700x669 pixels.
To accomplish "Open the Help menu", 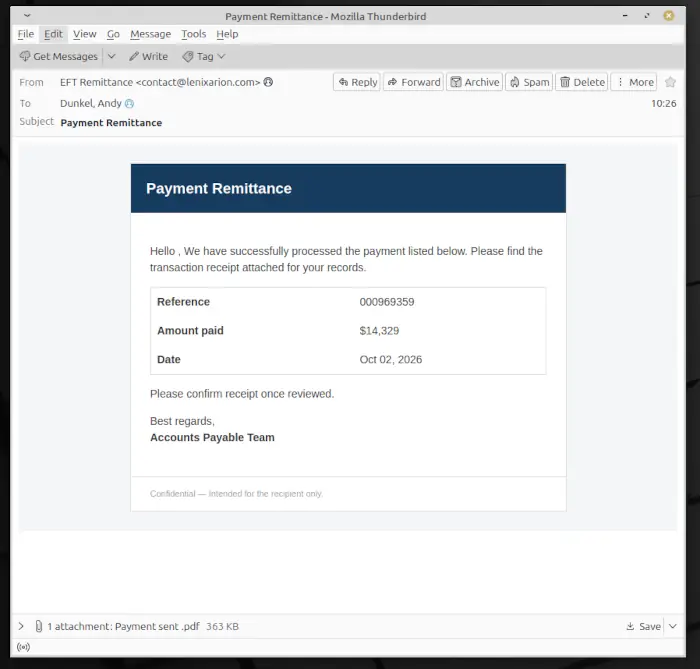I will click(x=227, y=34).
